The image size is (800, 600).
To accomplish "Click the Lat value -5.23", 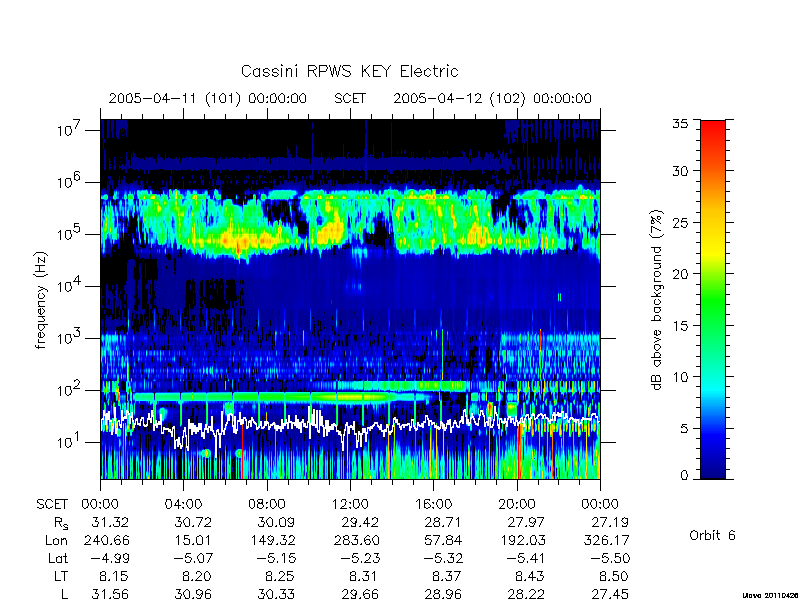I will pos(360,558).
